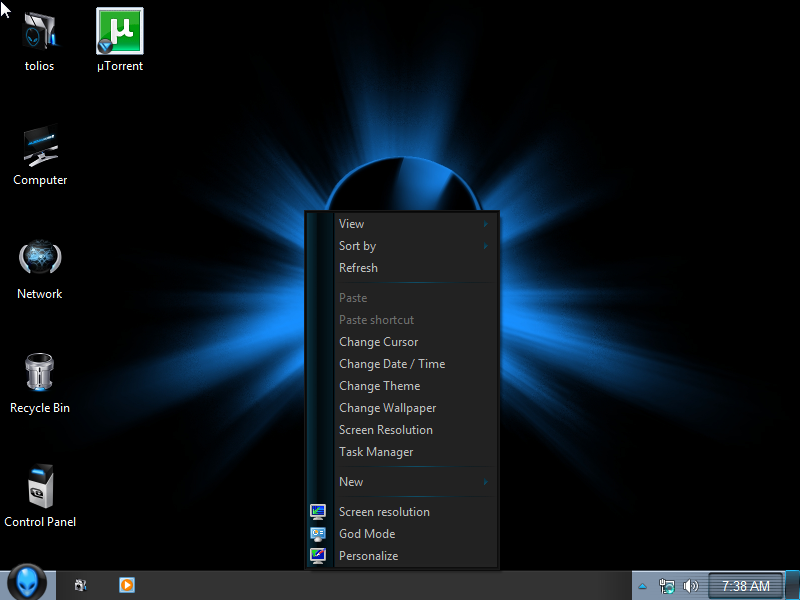Click the taskbar clock showing 7:38 AM
800x600 pixels.
click(x=746, y=586)
